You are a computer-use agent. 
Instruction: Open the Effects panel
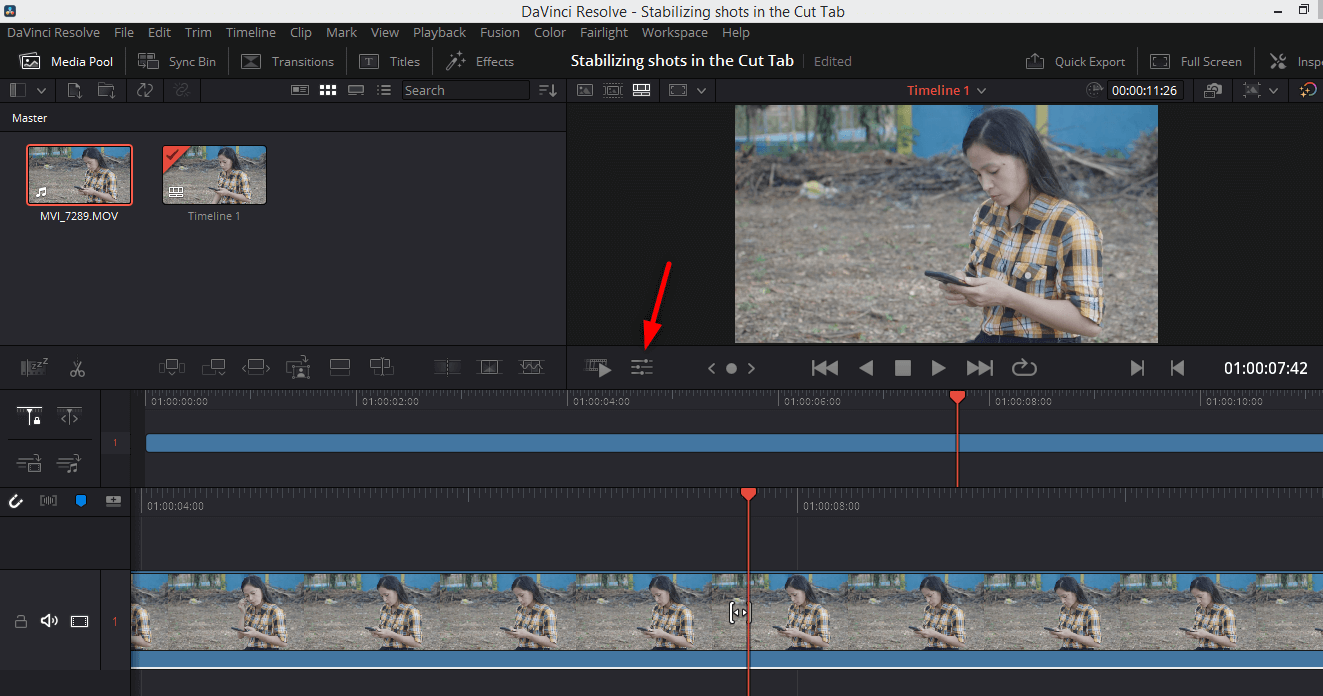click(480, 61)
